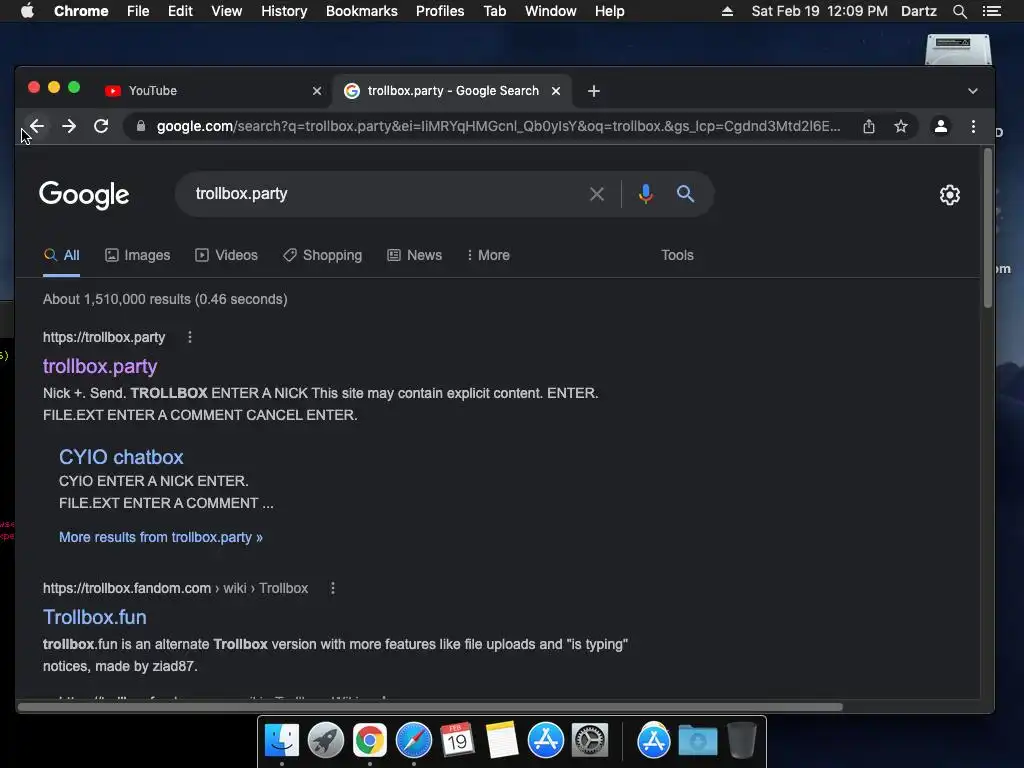Select the All search results tab
This screenshot has width=1024, height=768.
click(61, 255)
